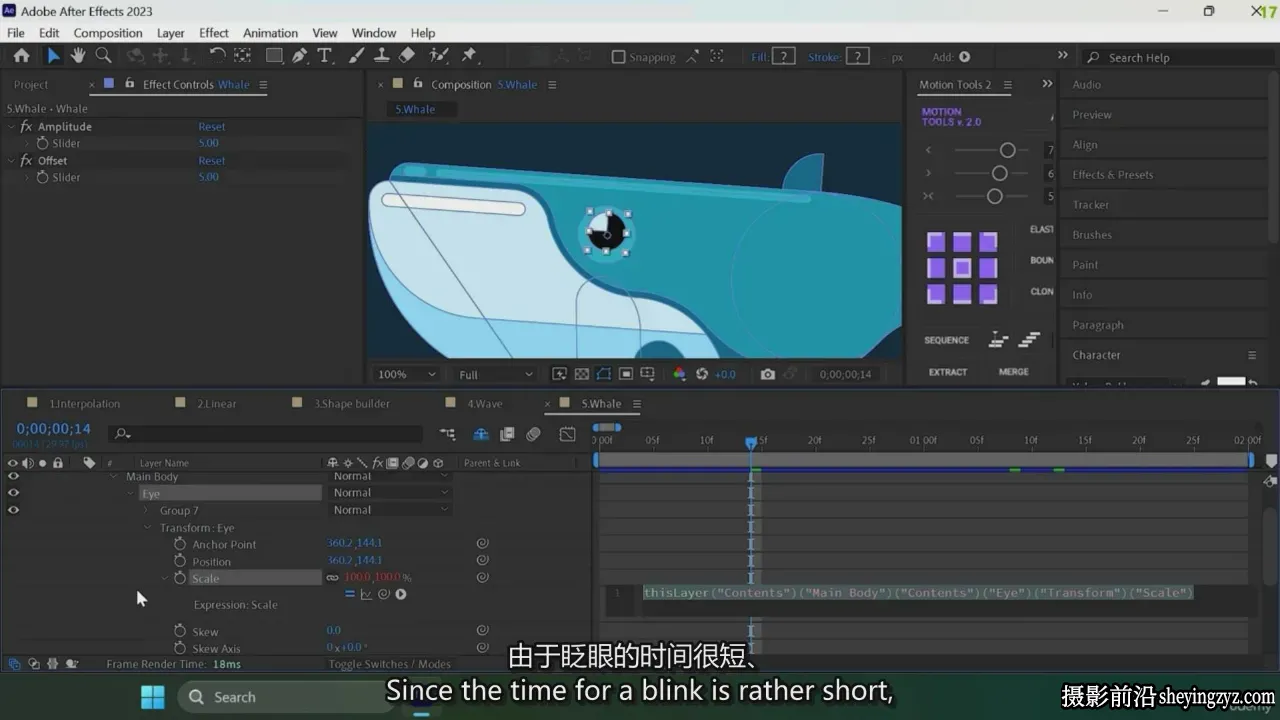The height and width of the screenshot is (720, 1280).
Task: Select the Zoom magnifier tool
Action: 103,56
